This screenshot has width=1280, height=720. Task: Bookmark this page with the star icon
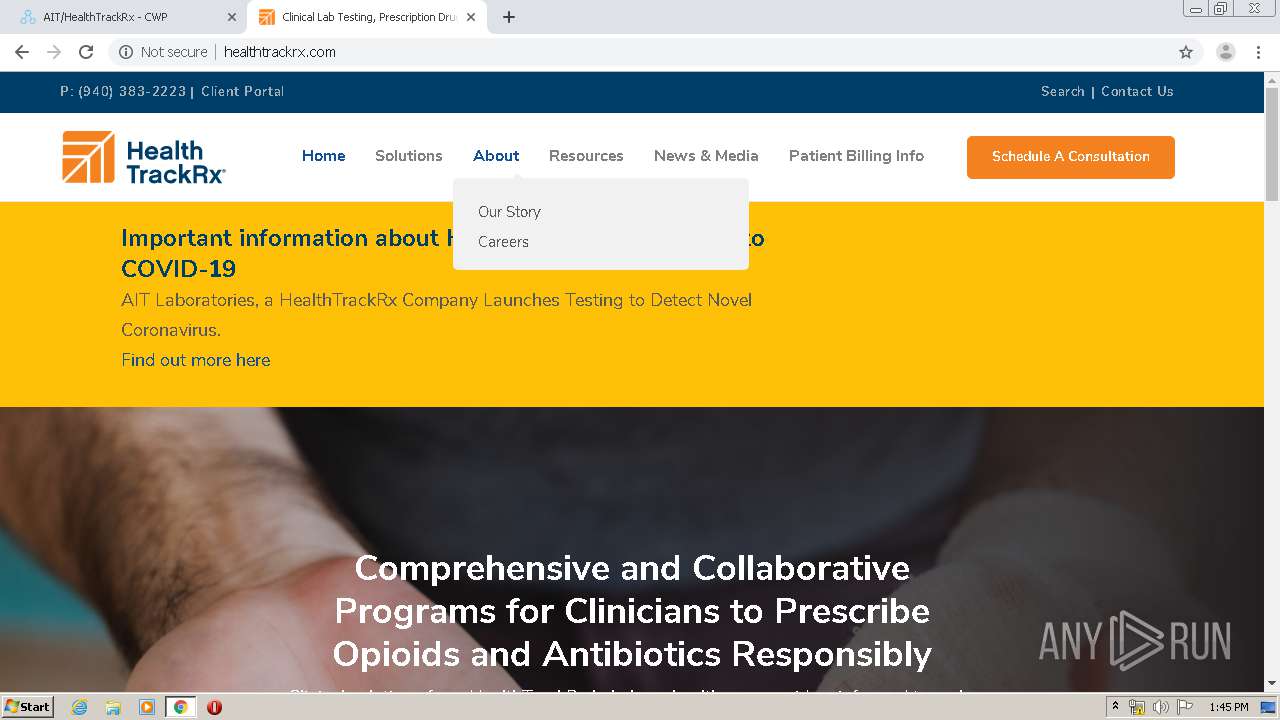pos(1186,52)
